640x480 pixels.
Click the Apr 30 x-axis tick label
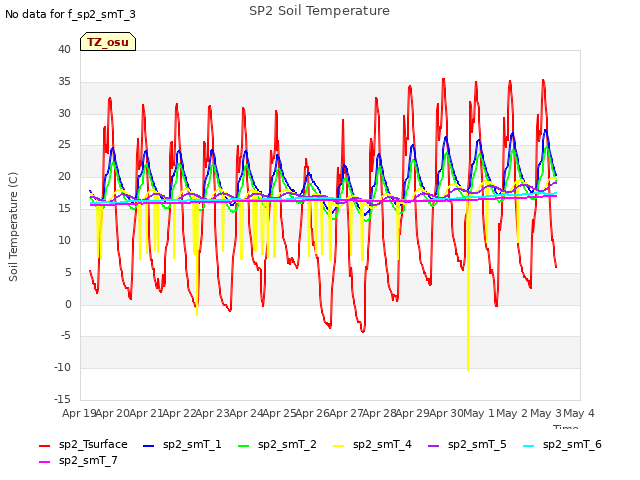click(x=446, y=413)
